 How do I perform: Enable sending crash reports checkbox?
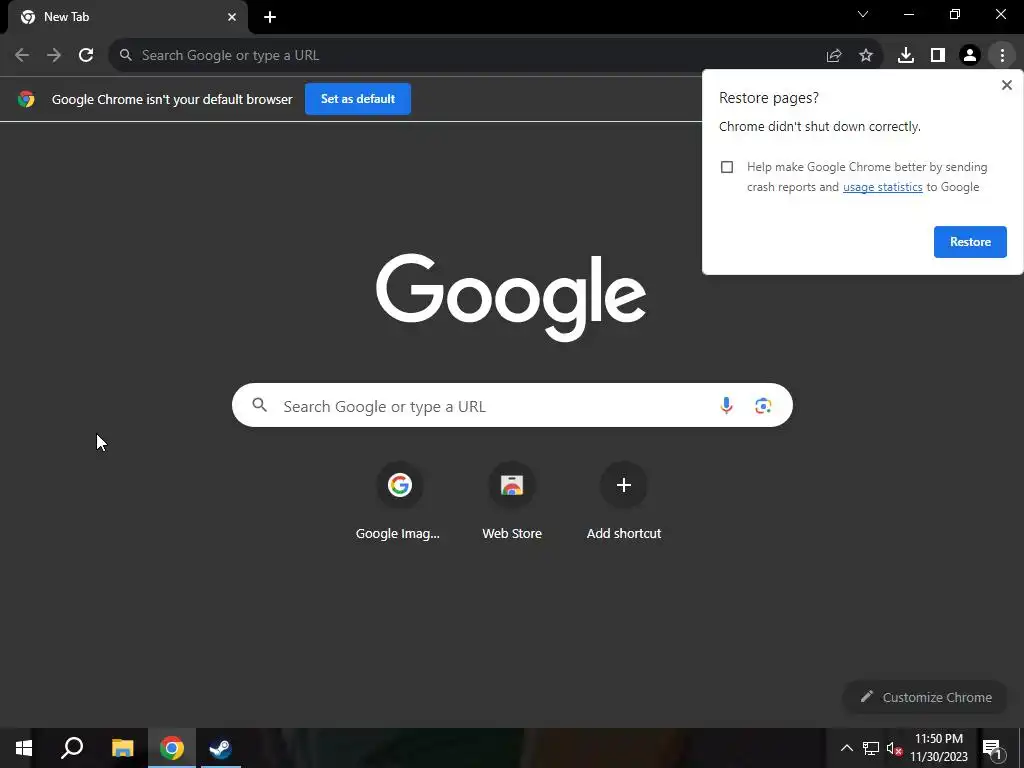pos(727,167)
